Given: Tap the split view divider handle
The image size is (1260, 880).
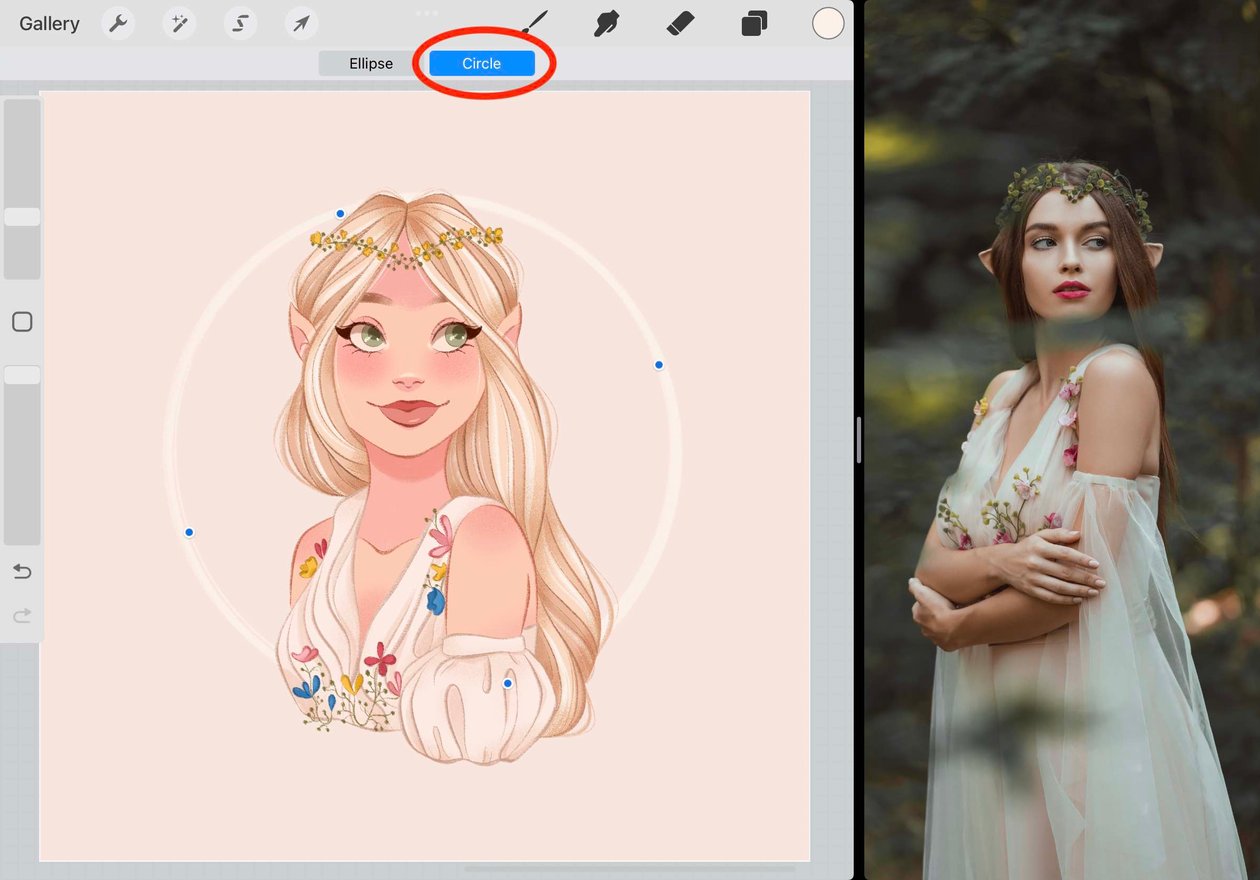Looking at the screenshot, I should [x=859, y=440].
